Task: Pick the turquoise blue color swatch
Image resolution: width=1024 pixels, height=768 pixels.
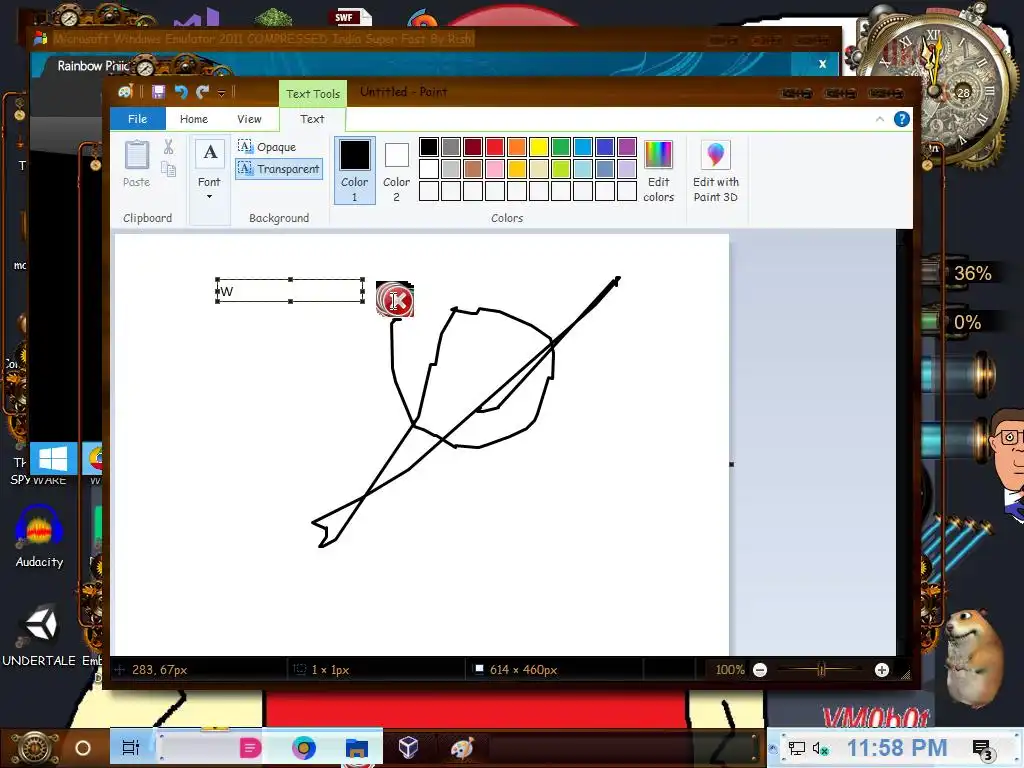Action: point(583,147)
